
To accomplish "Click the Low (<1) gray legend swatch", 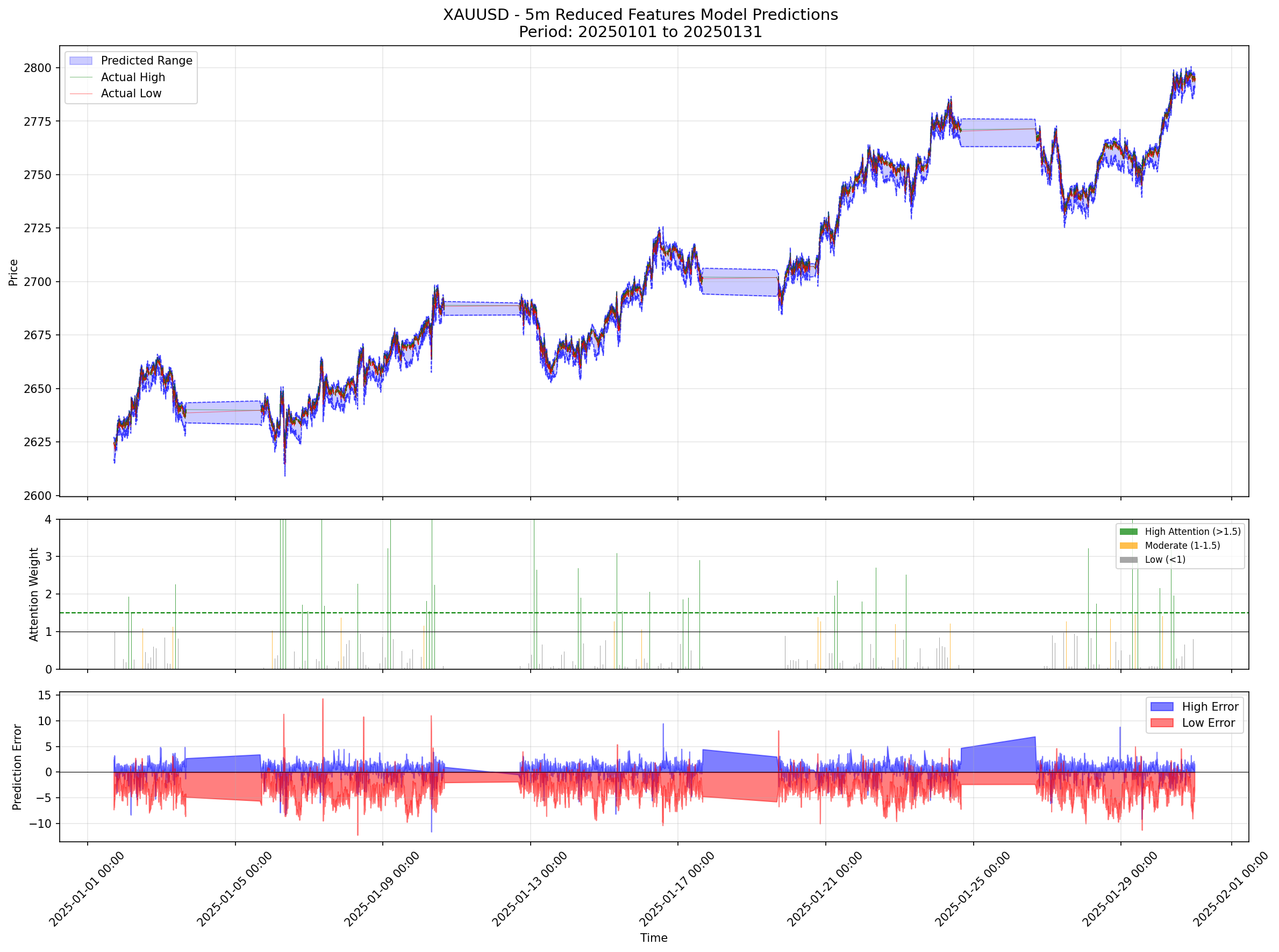I will [1128, 560].
